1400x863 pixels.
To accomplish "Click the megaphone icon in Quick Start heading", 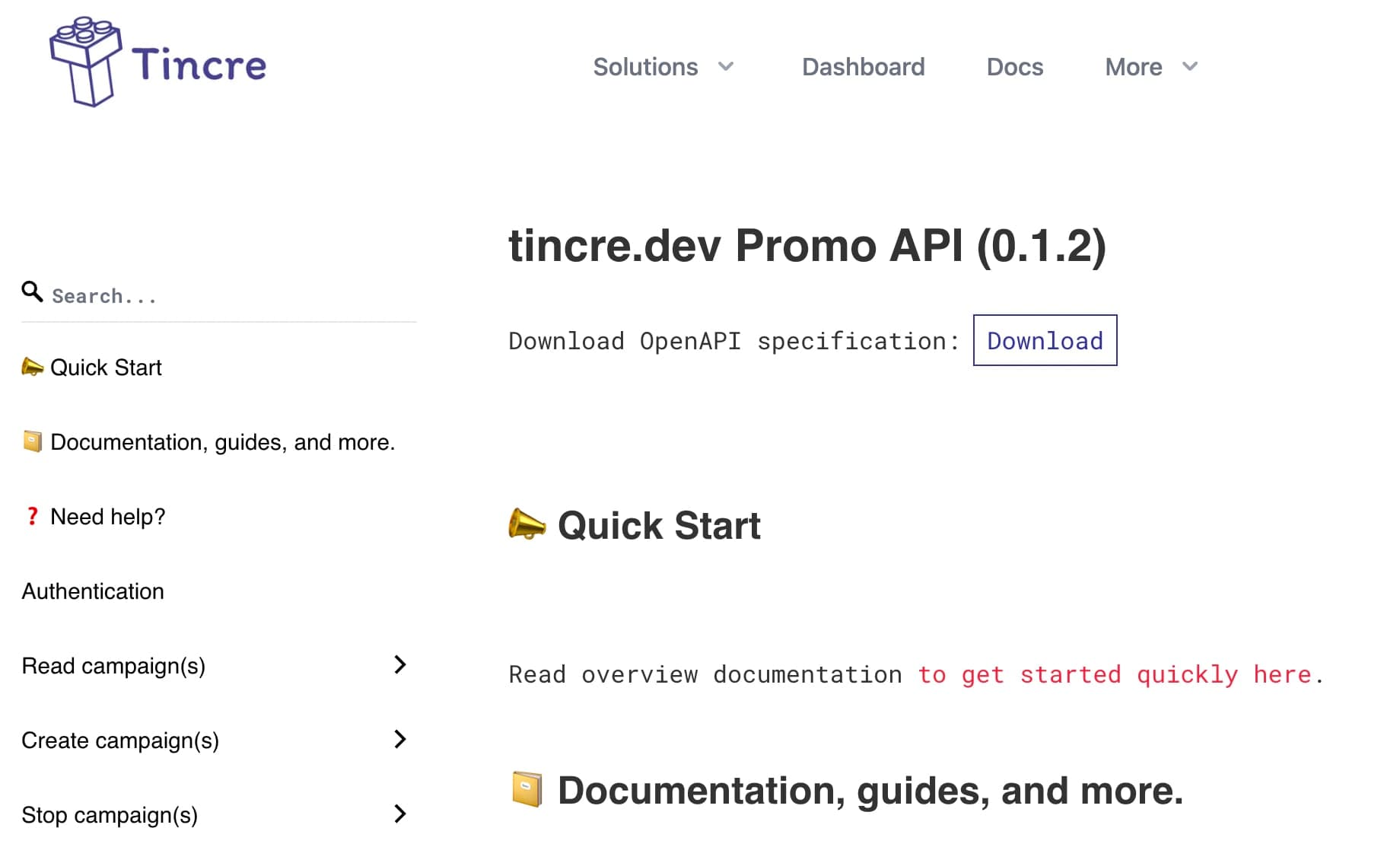I will (x=527, y=525).
